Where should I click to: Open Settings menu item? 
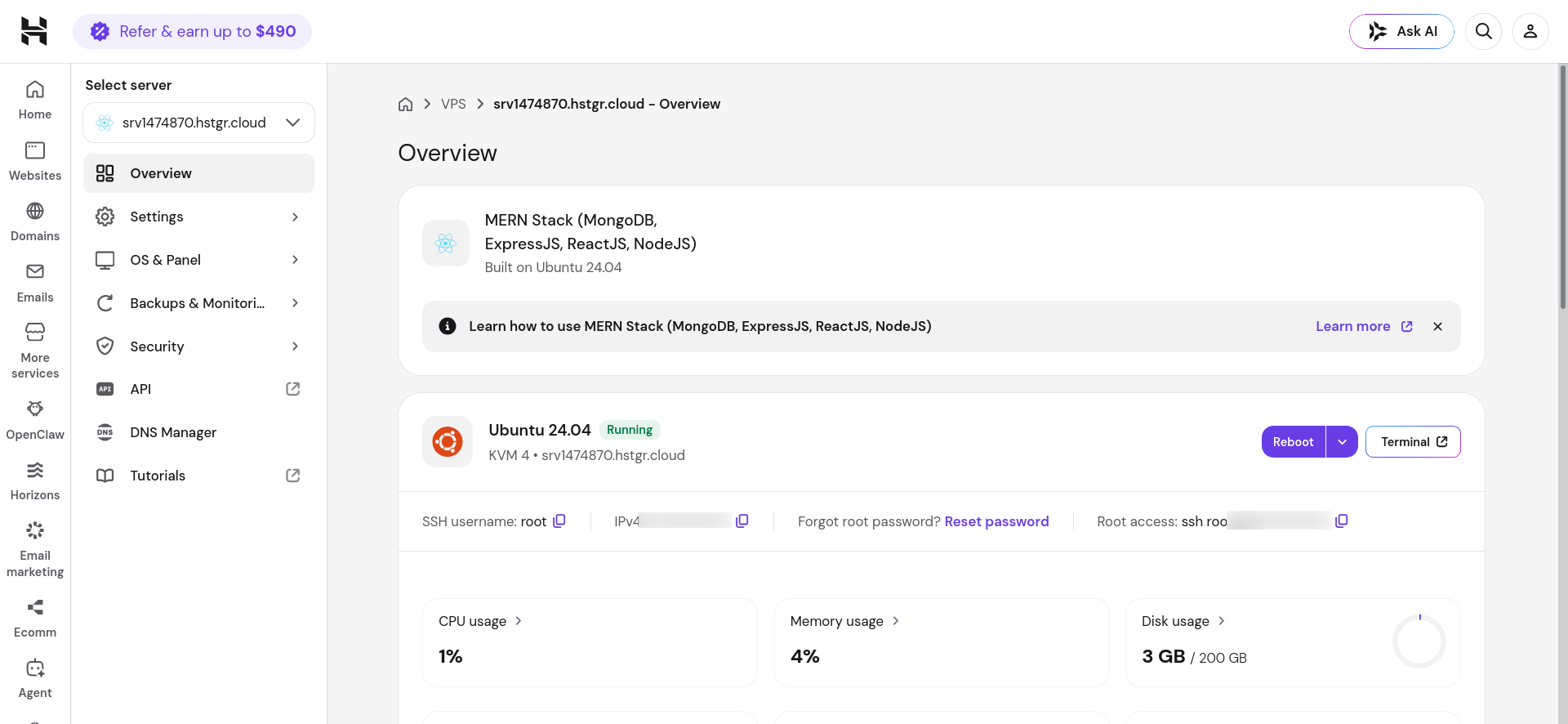[x=198, y=217]
